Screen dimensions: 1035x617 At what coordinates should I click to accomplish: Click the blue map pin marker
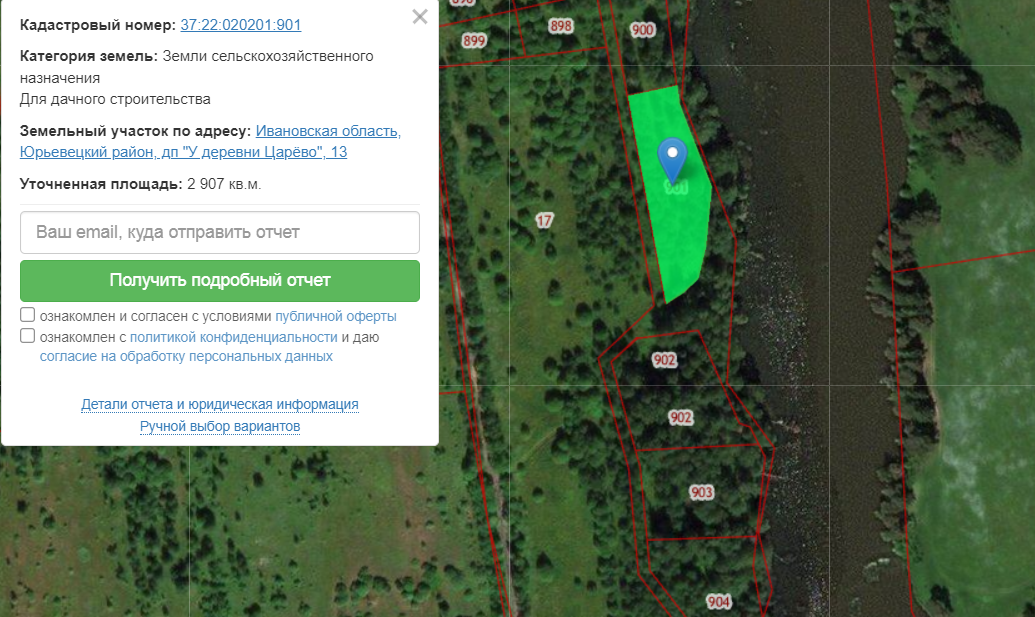(x=672, y=159)
